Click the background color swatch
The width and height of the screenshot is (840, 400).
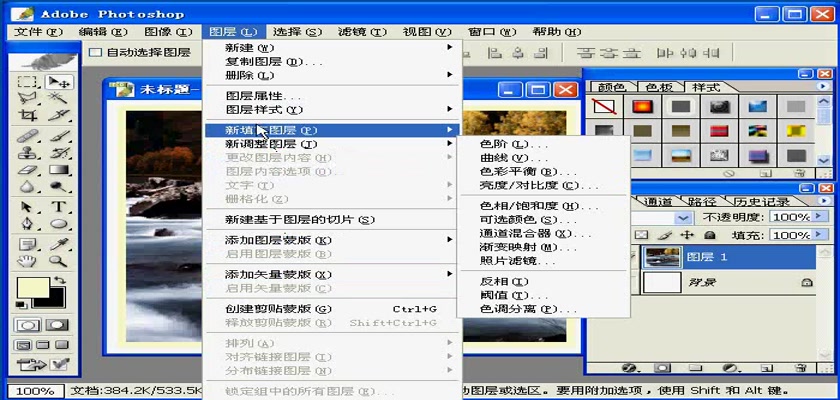coord(56,303)
